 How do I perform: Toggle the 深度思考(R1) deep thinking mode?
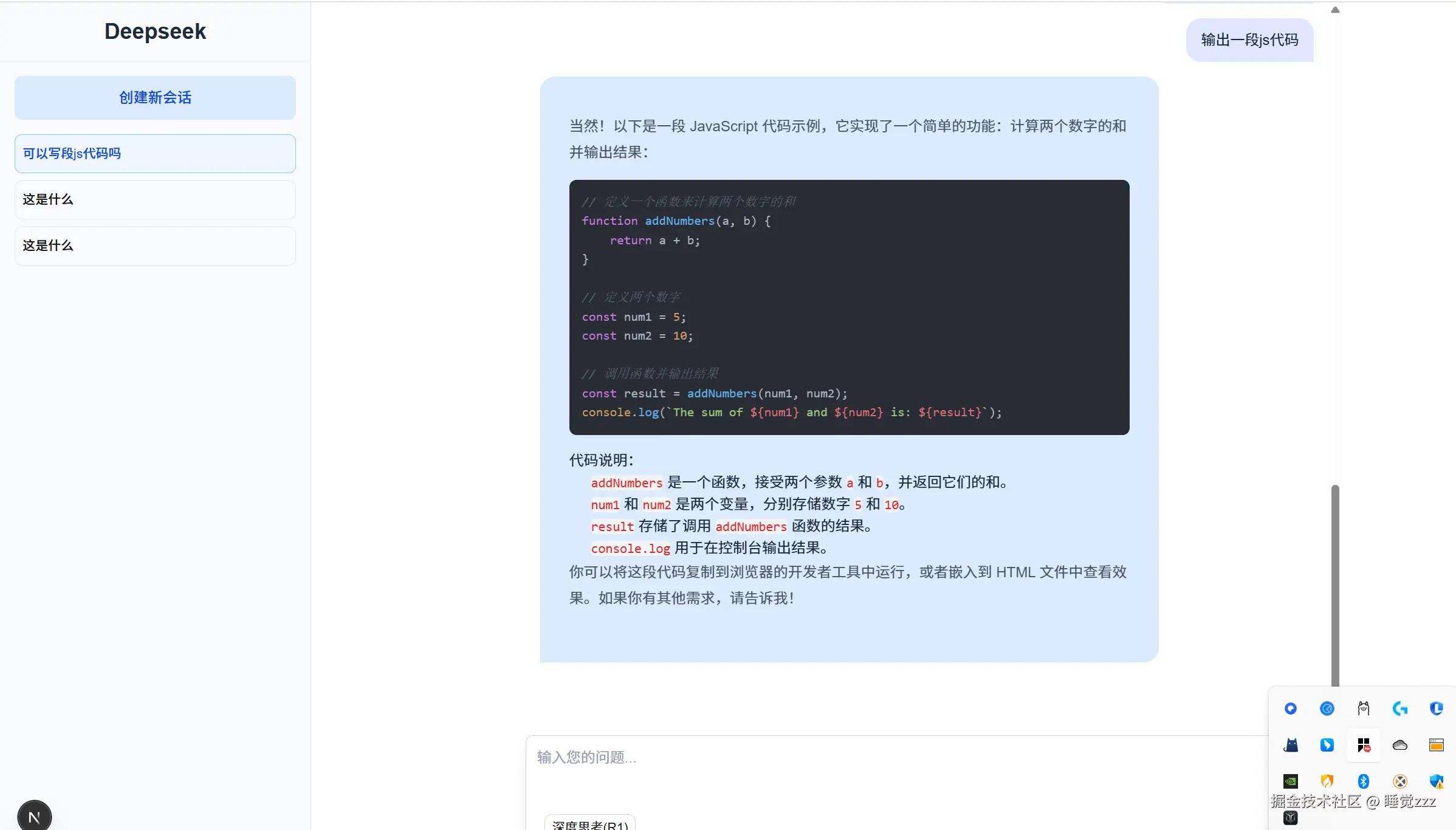tap(589, 824)
